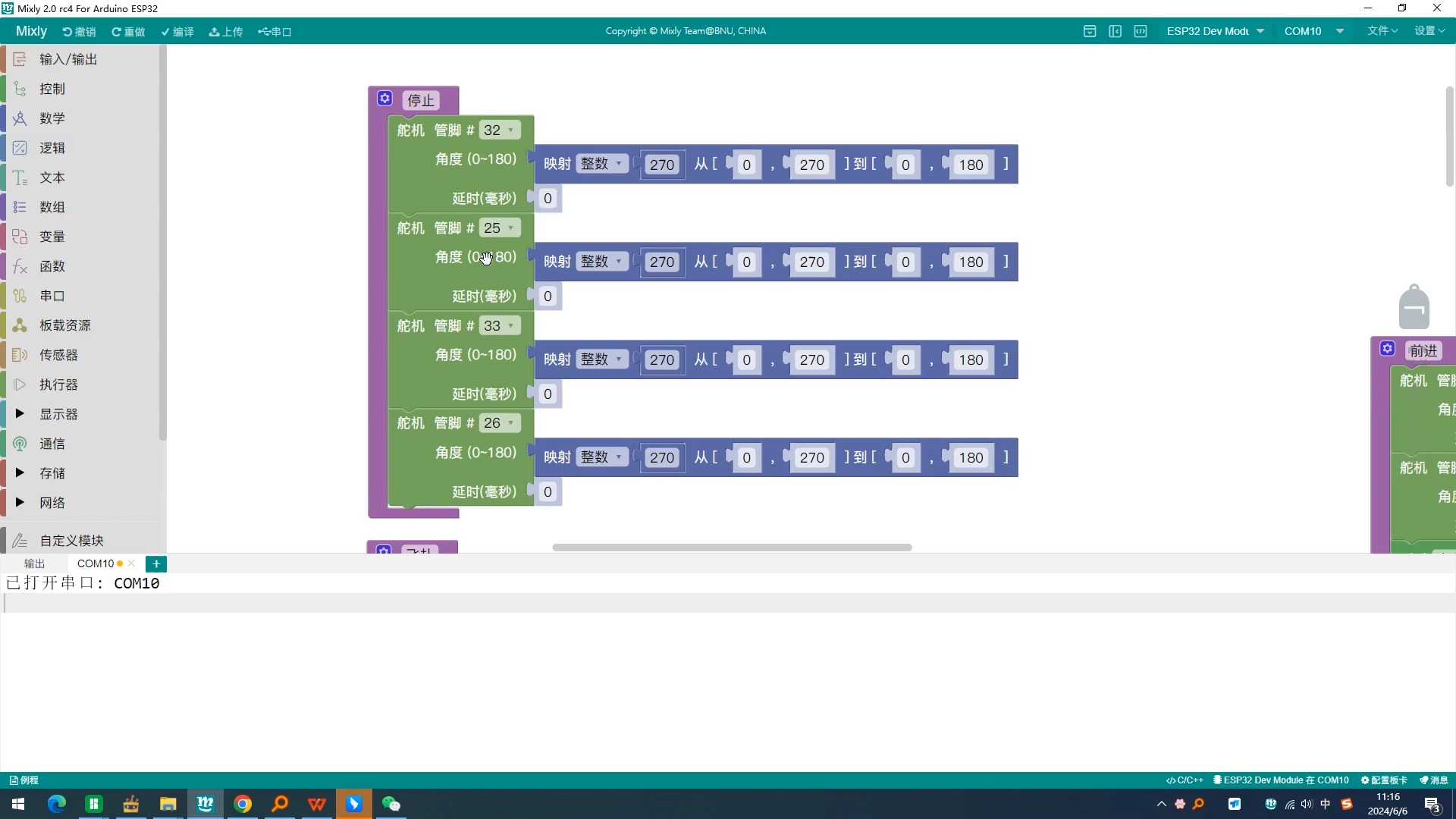Open the ESP32 Dev Module board dropdown
Screen dimensions: 1456x819
(x=1215, y=31)
